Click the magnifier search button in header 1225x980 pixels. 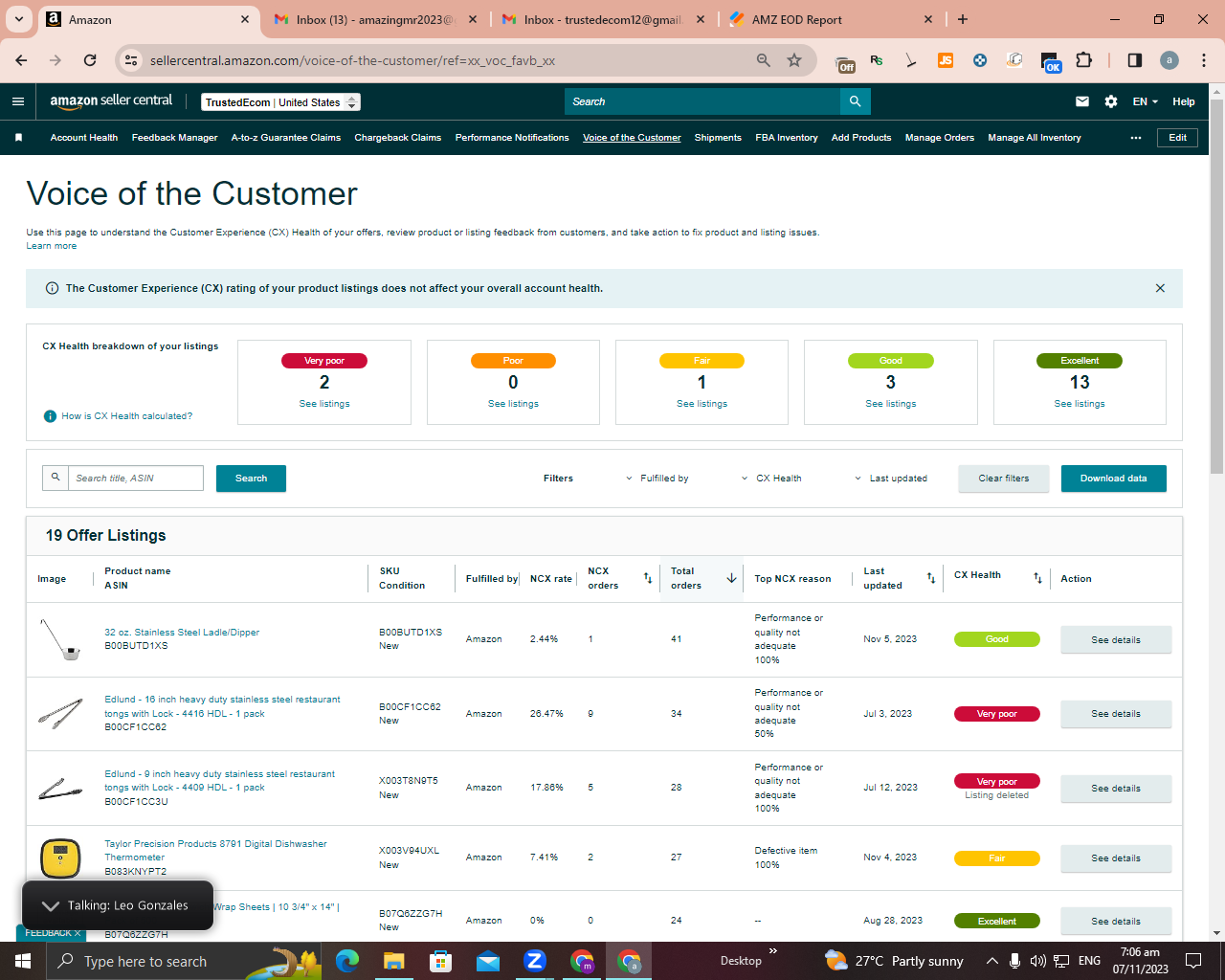tap(855, 101)
